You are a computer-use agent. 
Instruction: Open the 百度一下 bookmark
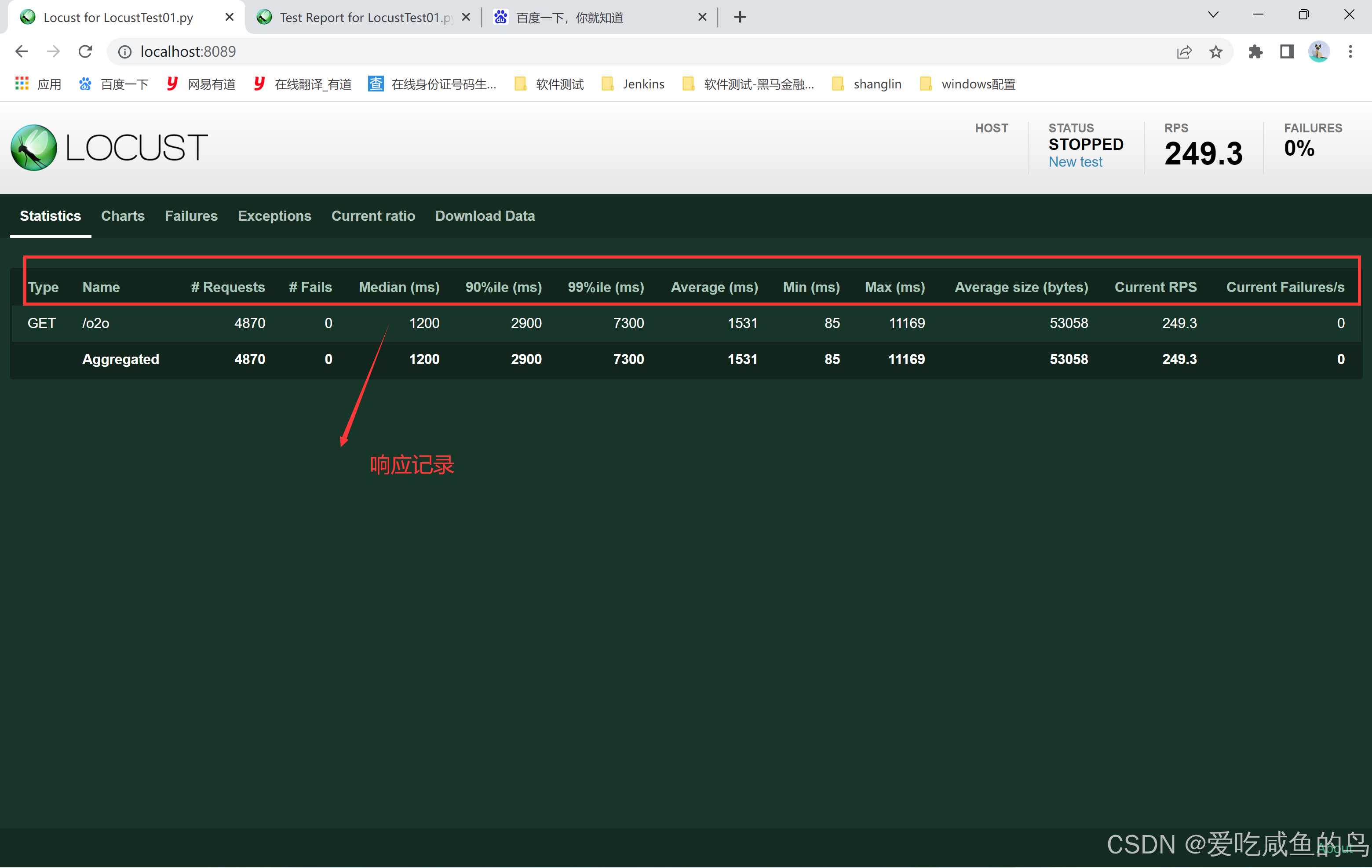click(x=114, y=84)
